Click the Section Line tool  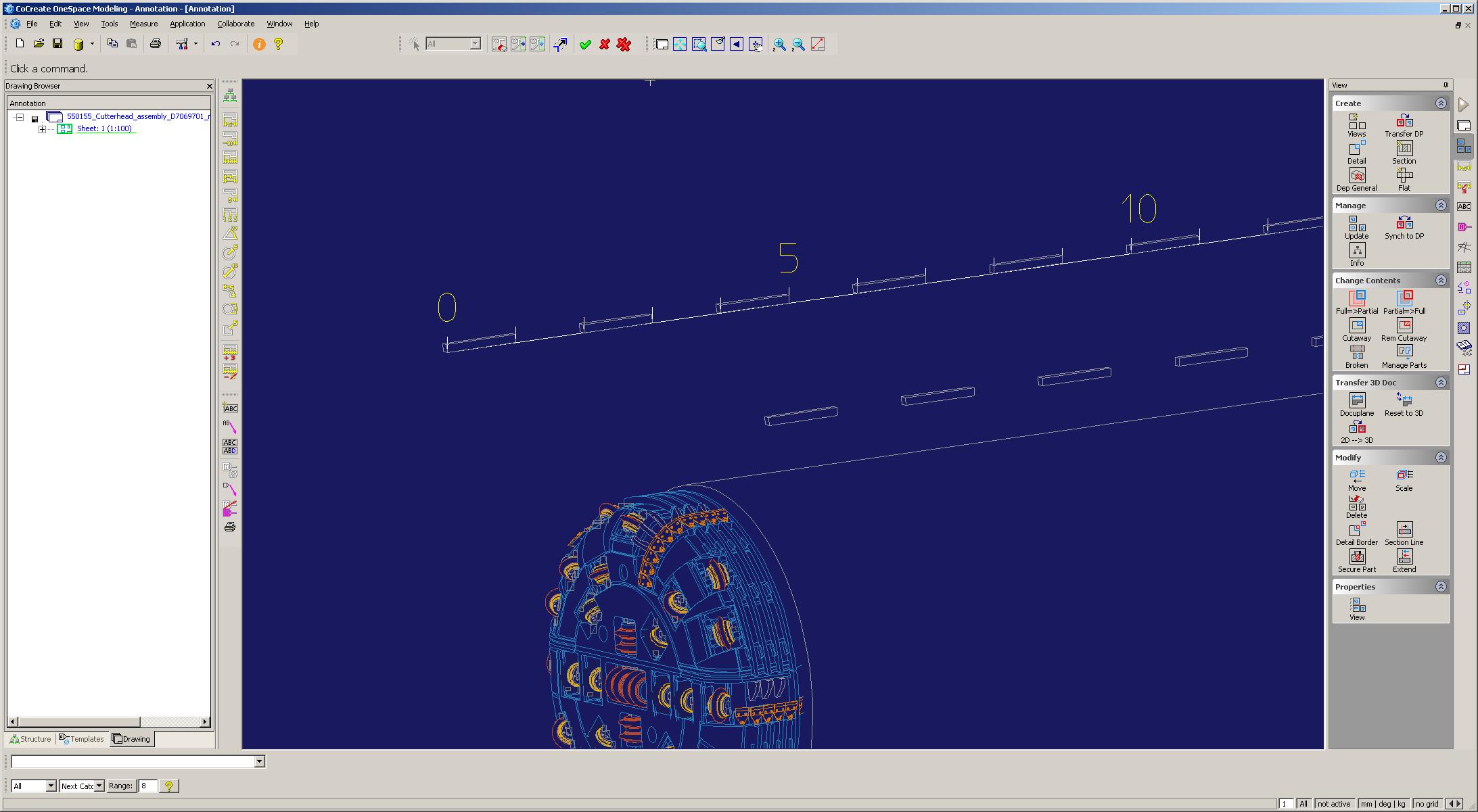(x=1404, y=534)
